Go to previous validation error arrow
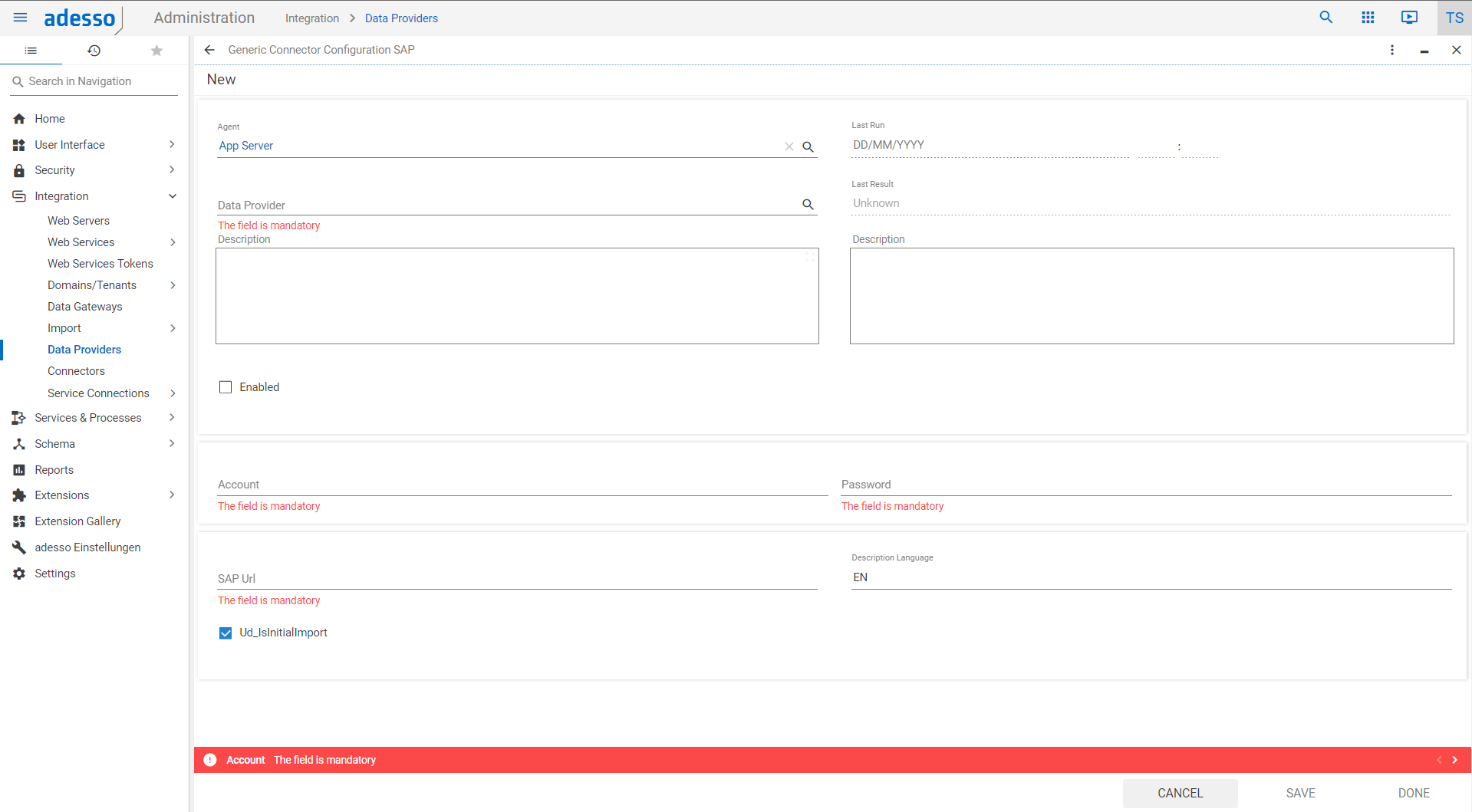1472x812 pixels. [x=1439, y=760]
